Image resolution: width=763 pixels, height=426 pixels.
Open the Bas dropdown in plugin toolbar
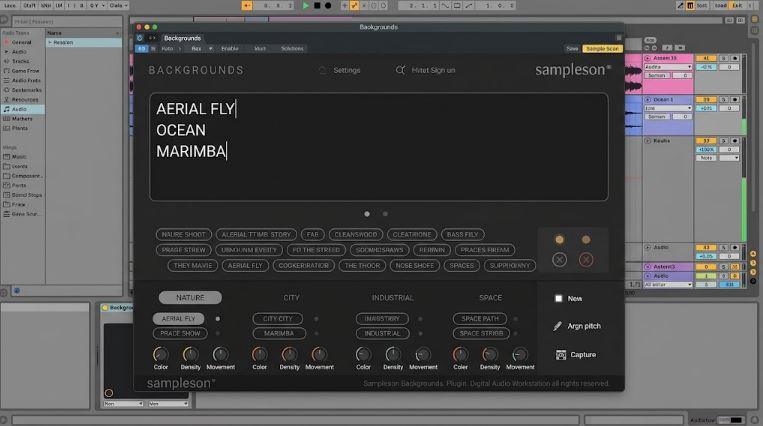(x=201, y=49)
